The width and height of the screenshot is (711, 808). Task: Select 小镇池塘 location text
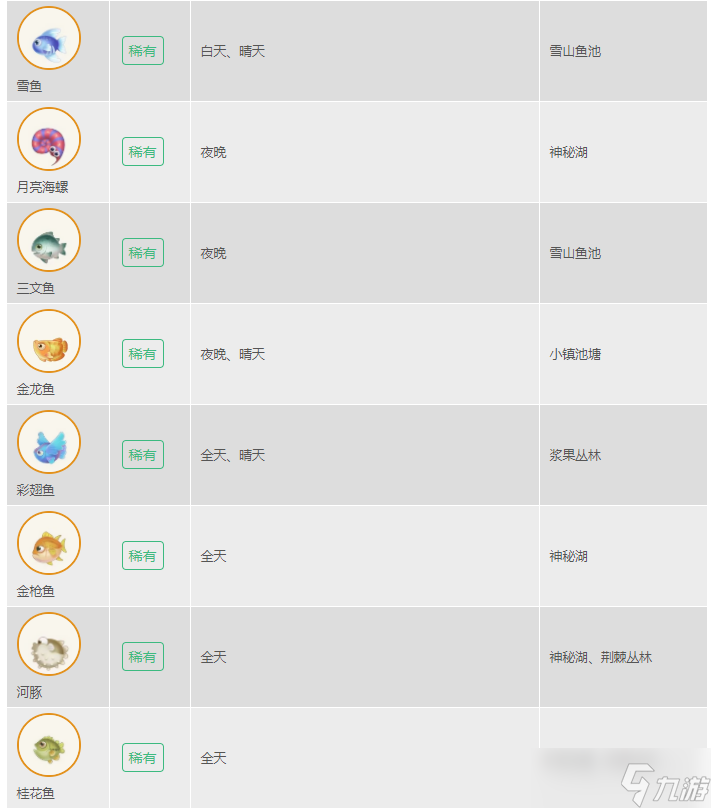click(575, 354)
